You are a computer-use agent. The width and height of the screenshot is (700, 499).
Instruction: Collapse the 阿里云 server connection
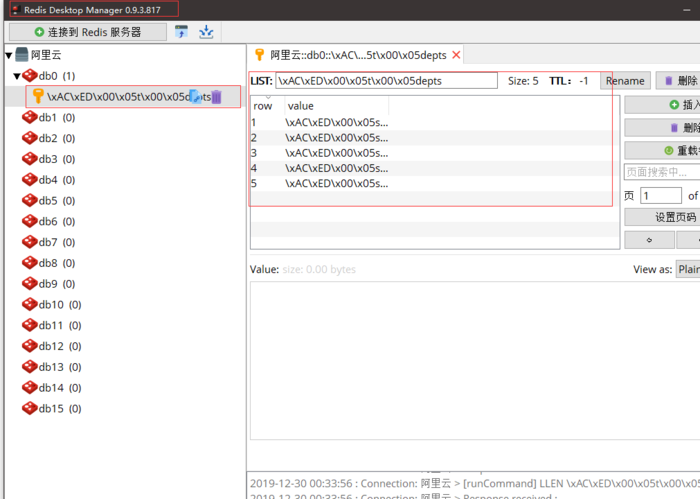(9, 55)
